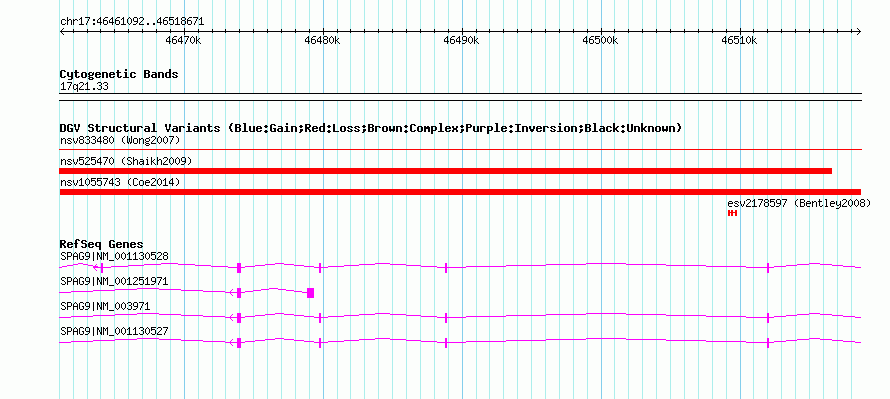Select NM_001130527 exon just before 46490k
The image size is (890, 399).
(446, 343)
